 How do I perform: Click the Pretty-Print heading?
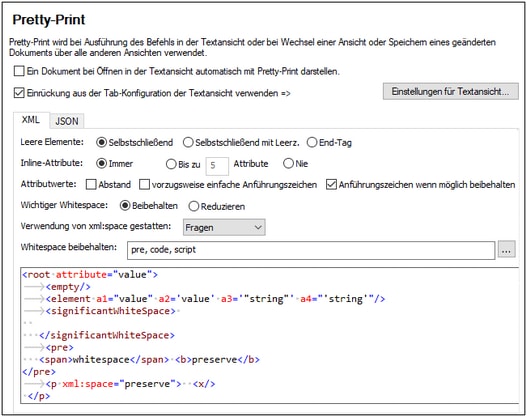[49, 19]
